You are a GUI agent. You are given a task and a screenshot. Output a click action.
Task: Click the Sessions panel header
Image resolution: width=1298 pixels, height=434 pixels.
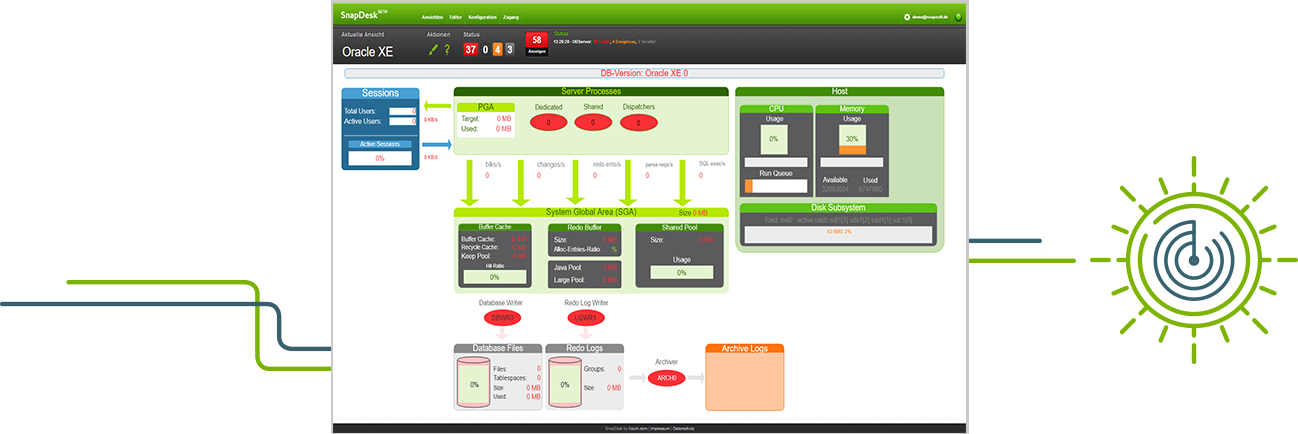[x=380, y=93]
